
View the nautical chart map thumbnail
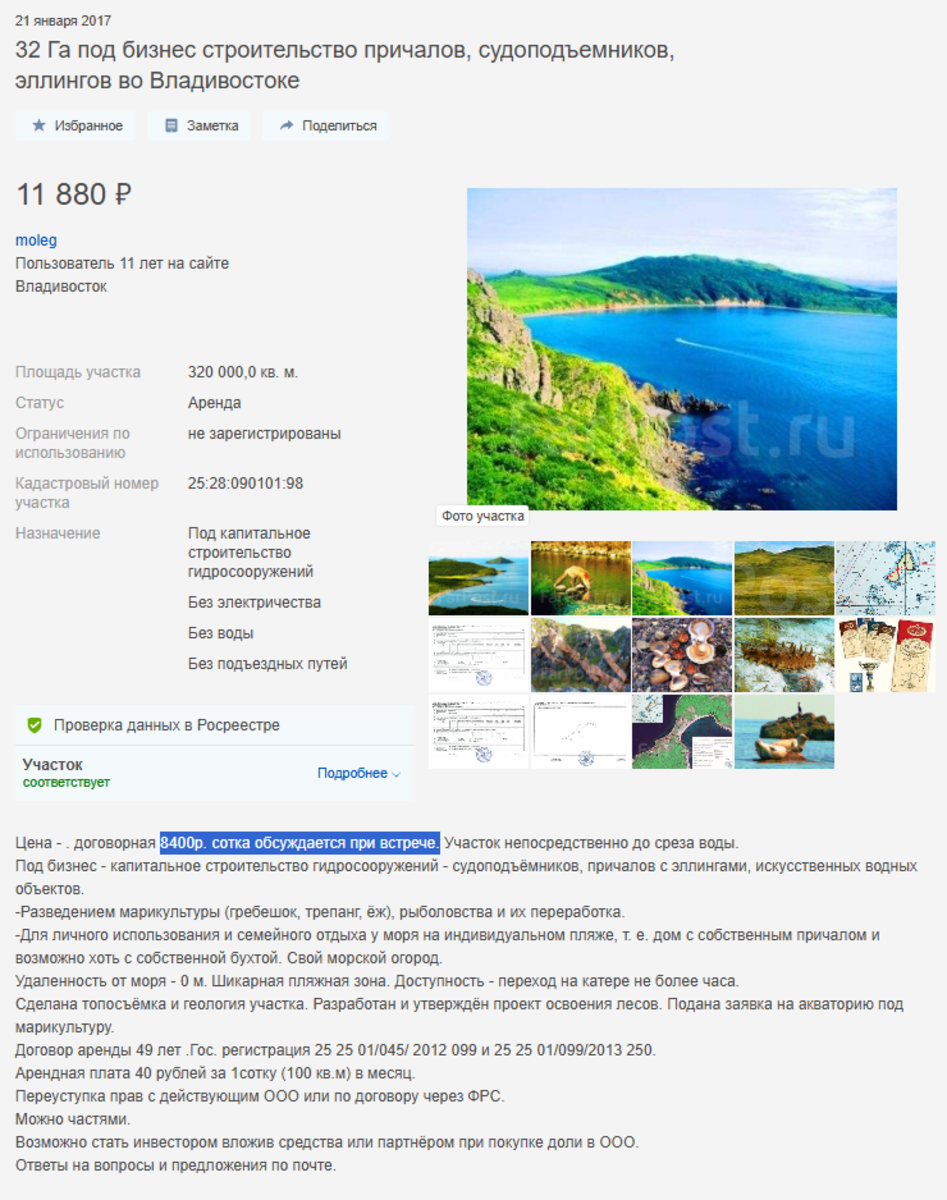pos(886,578)
